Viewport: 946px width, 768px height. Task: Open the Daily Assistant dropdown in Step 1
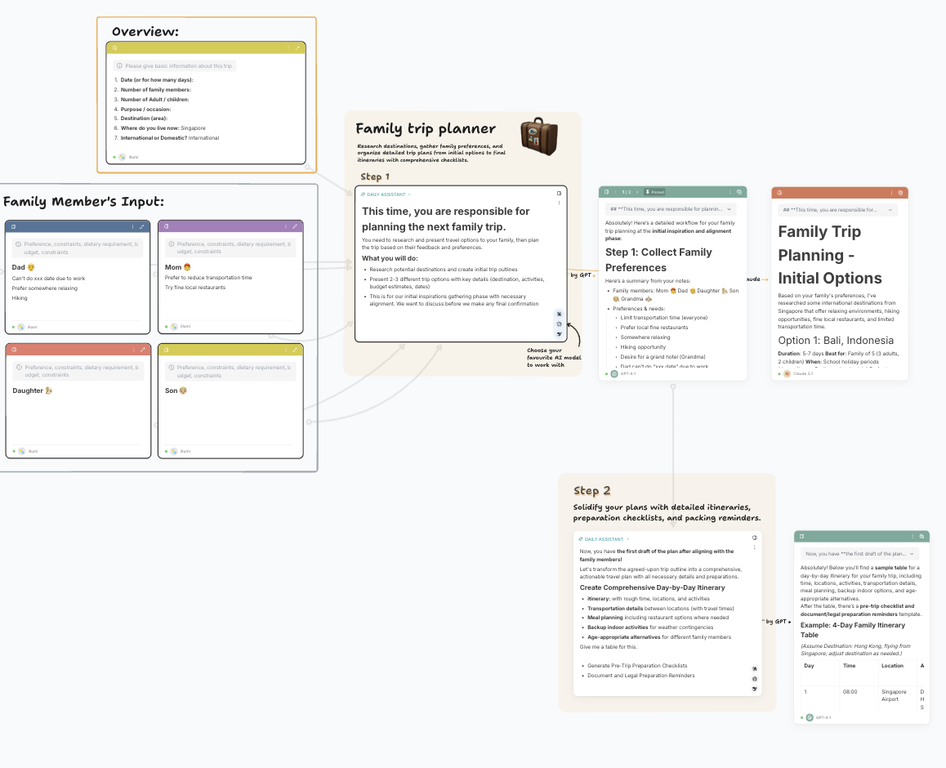(386, 195)
